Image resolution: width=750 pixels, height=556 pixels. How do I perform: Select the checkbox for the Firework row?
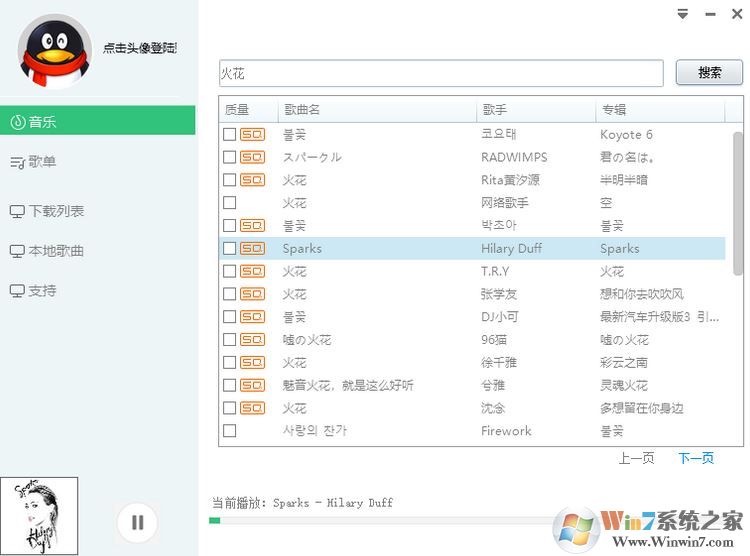coord(230,431)
